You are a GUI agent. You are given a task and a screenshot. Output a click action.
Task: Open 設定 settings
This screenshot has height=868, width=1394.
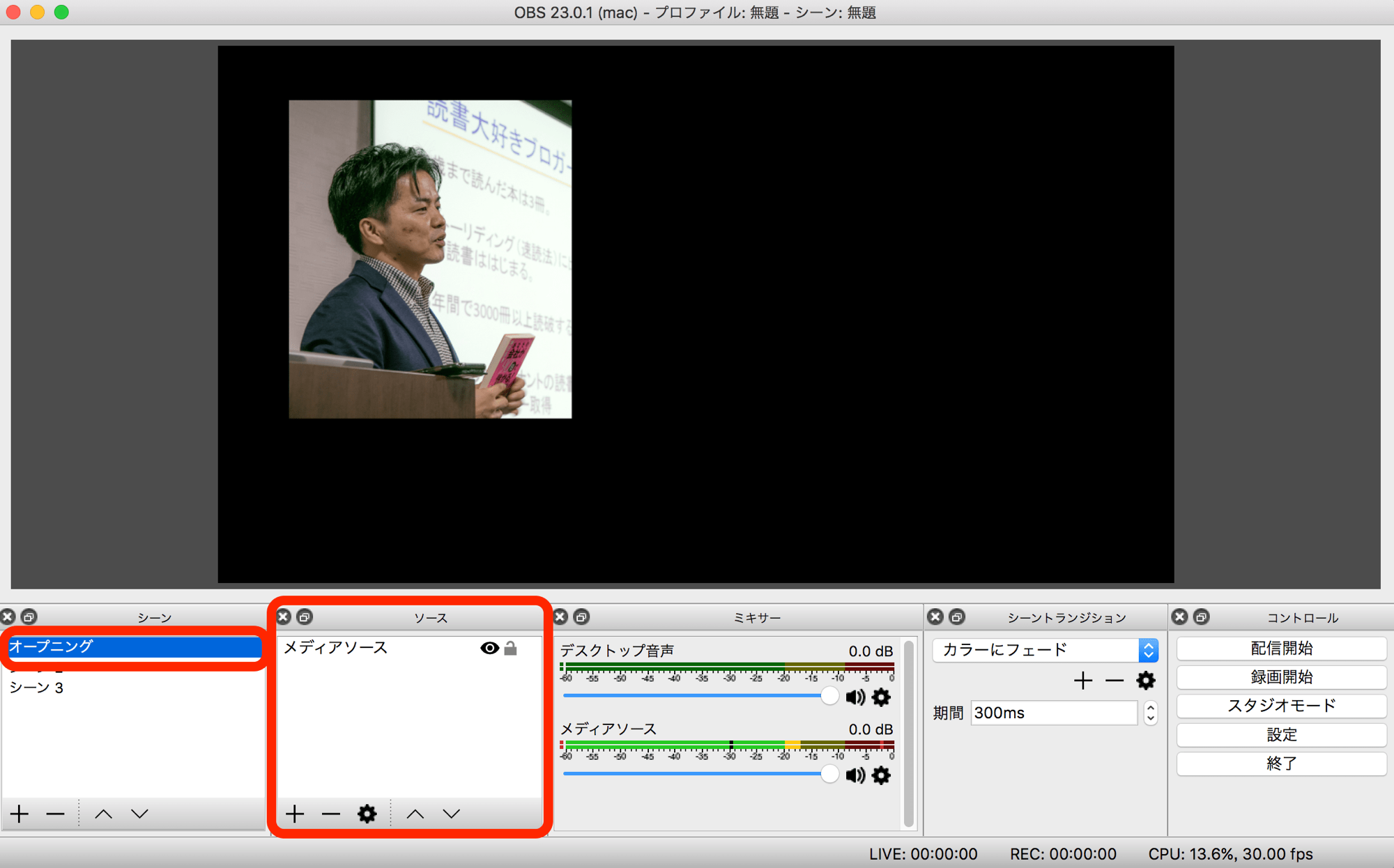coord(1281,735)
